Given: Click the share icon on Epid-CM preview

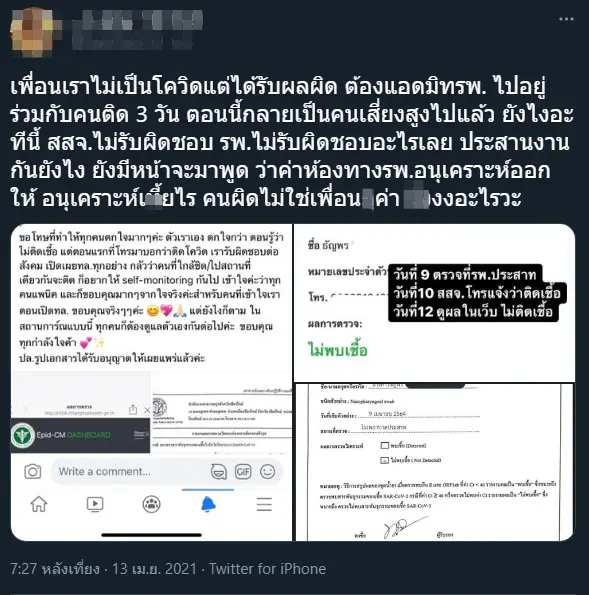Looking at the screenshot, I should coord(133,410).
